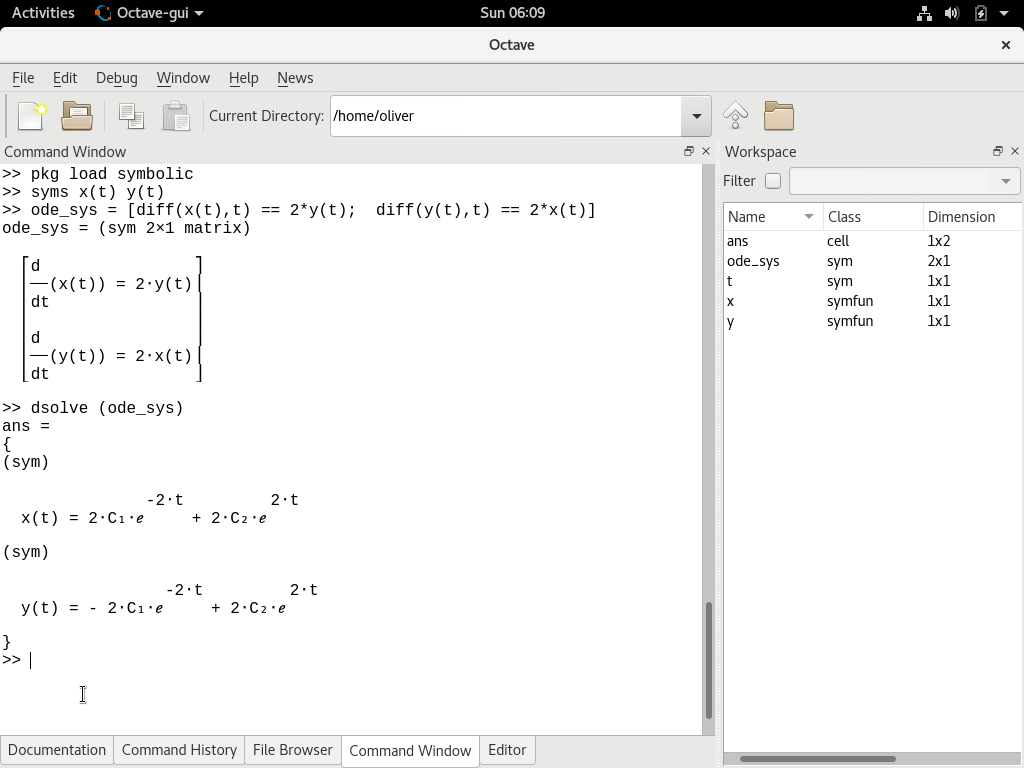Open the News menu
1024x768 pixels.
point(295,78)
